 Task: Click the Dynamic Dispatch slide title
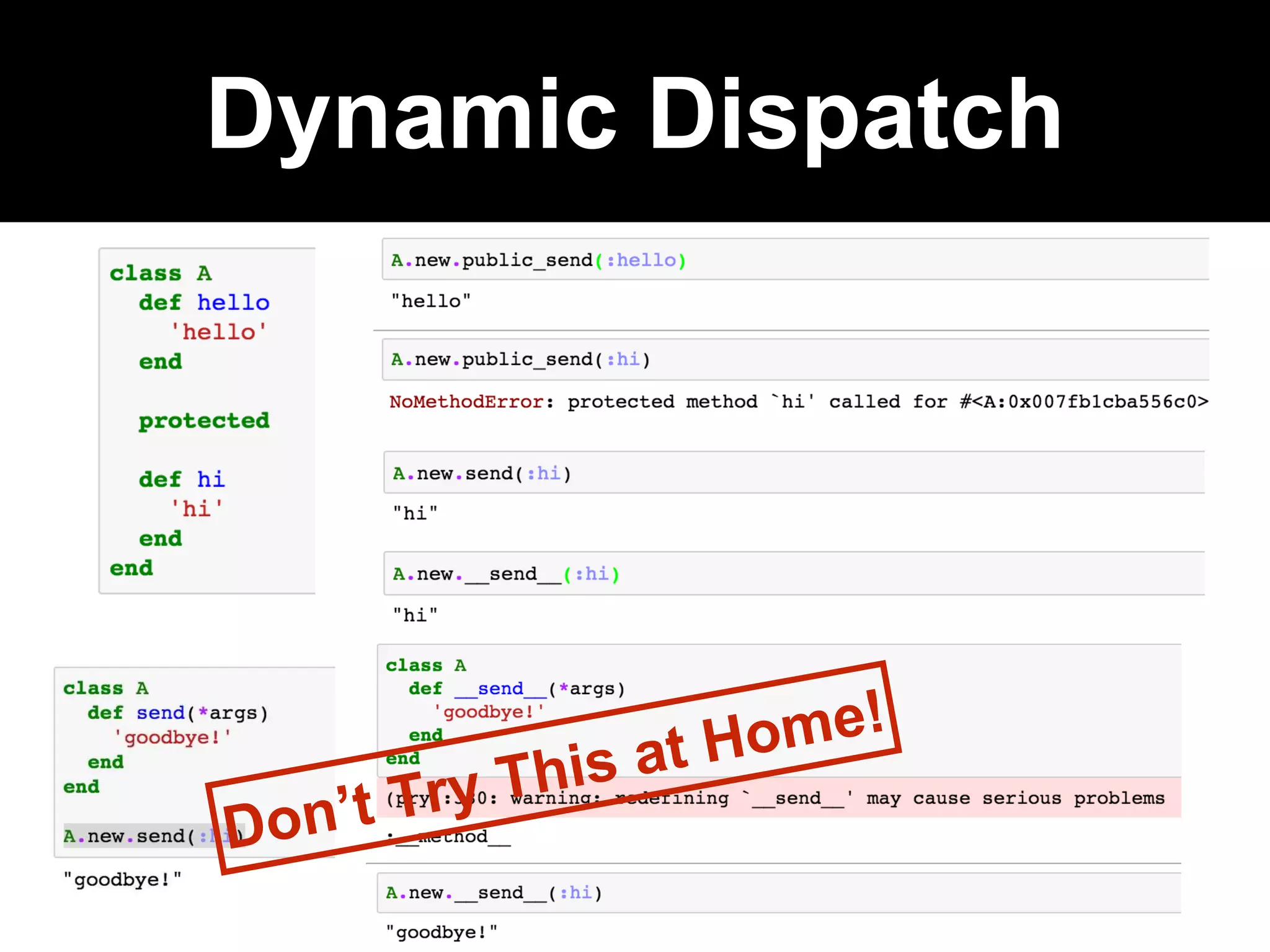tap(634, 115)
